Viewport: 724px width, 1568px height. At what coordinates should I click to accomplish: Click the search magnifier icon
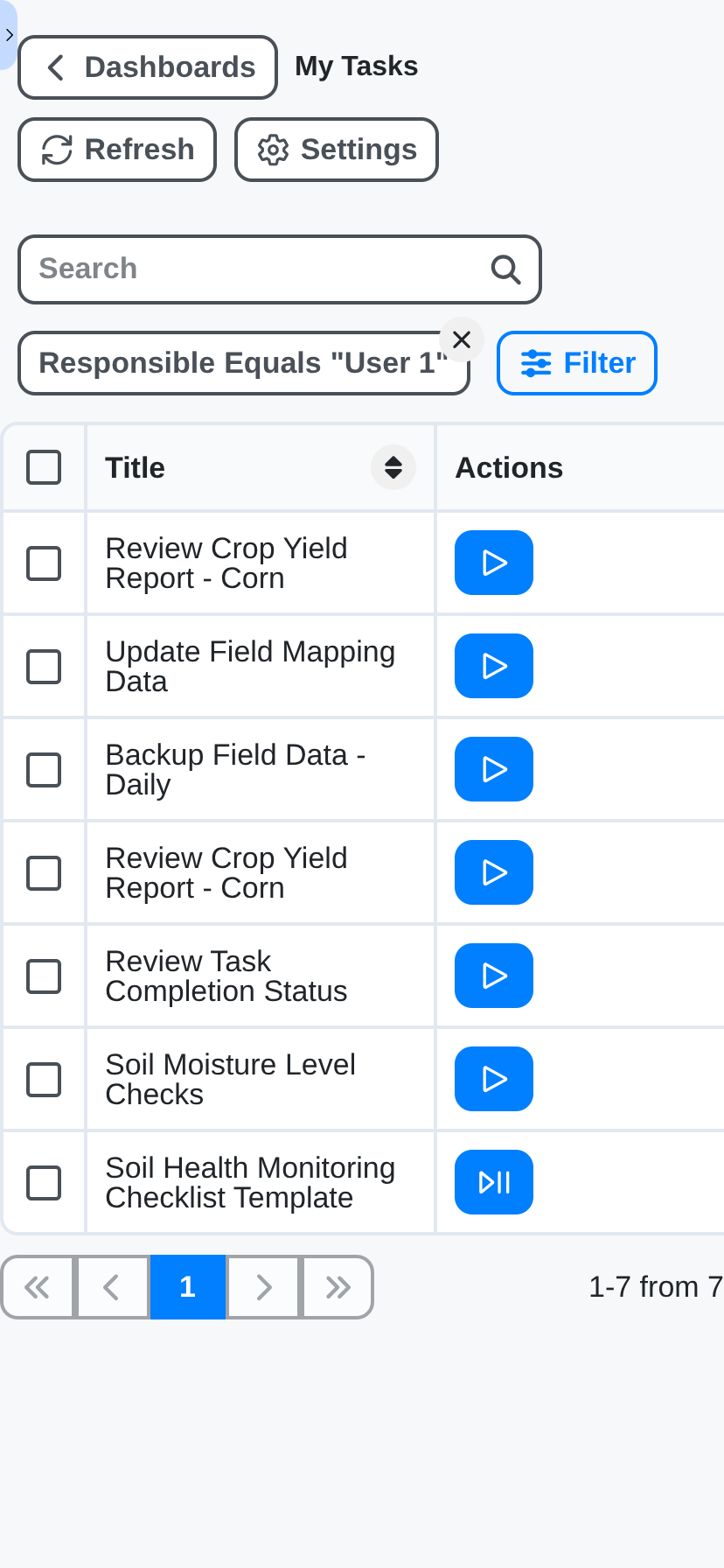coord(505,269)
